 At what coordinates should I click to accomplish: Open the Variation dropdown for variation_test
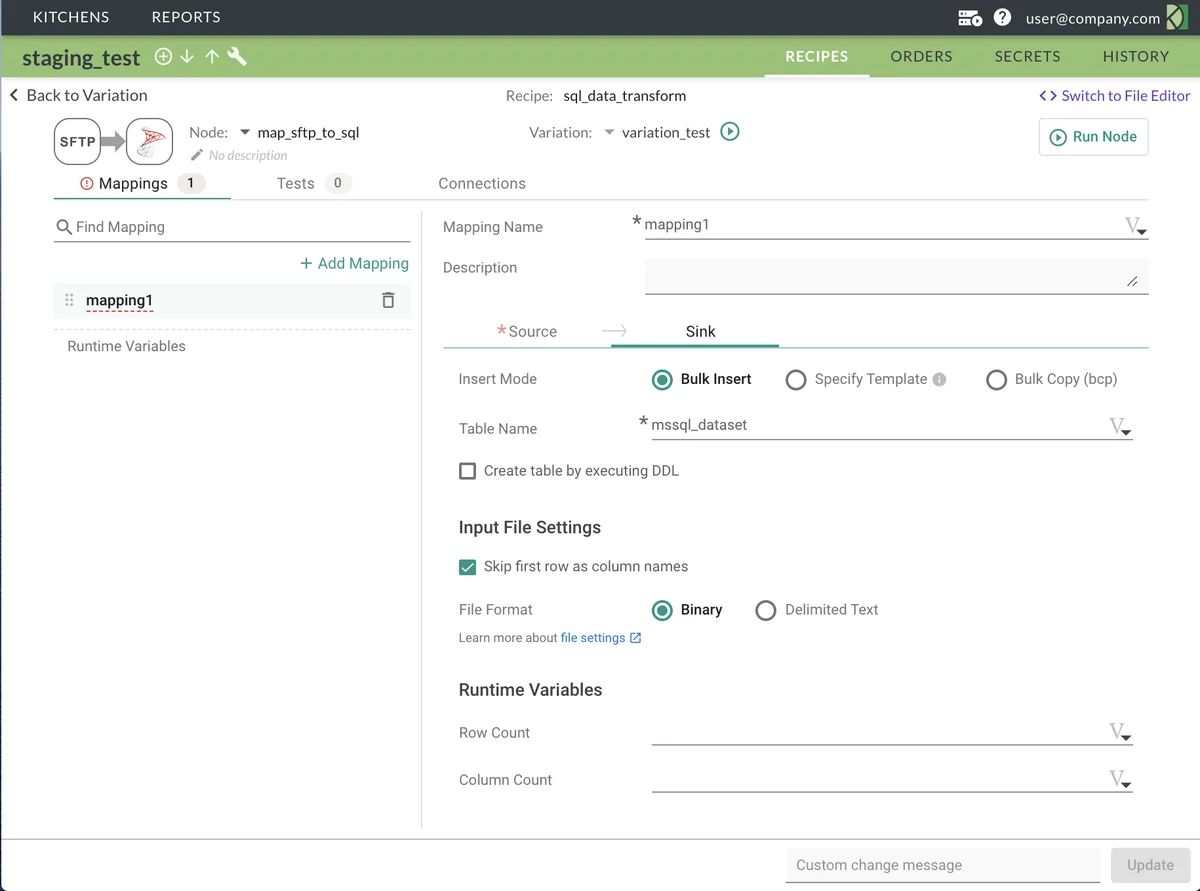coord(610,131)
